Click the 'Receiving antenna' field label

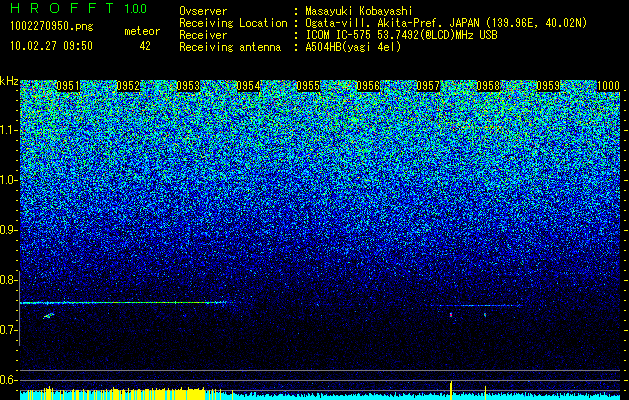tap(230, 47)
